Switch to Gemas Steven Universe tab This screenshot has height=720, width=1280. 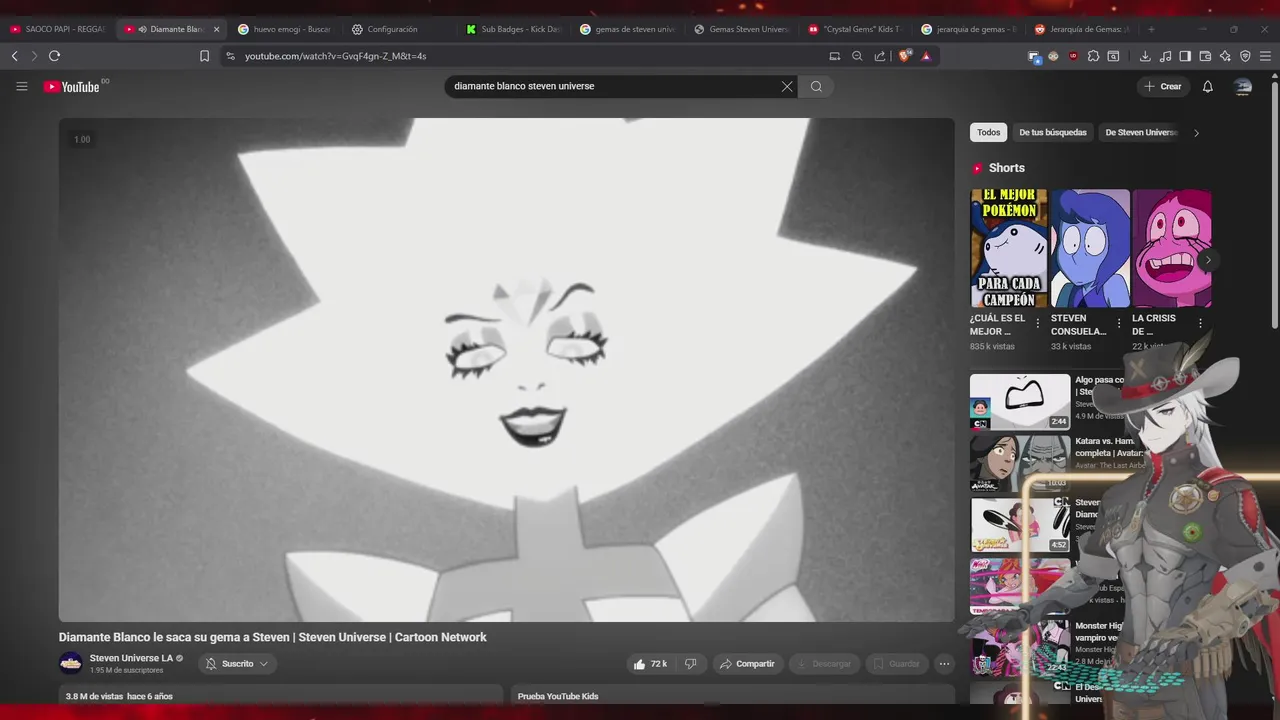(x=742, y=29)
